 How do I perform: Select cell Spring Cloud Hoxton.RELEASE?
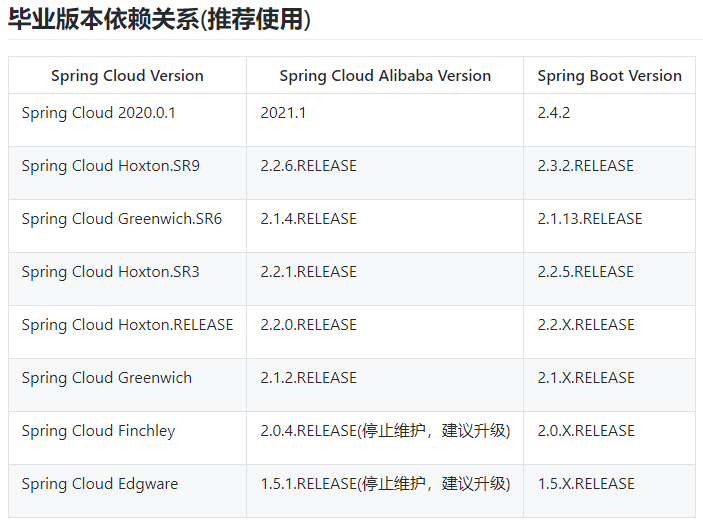[x=127, y=332]
